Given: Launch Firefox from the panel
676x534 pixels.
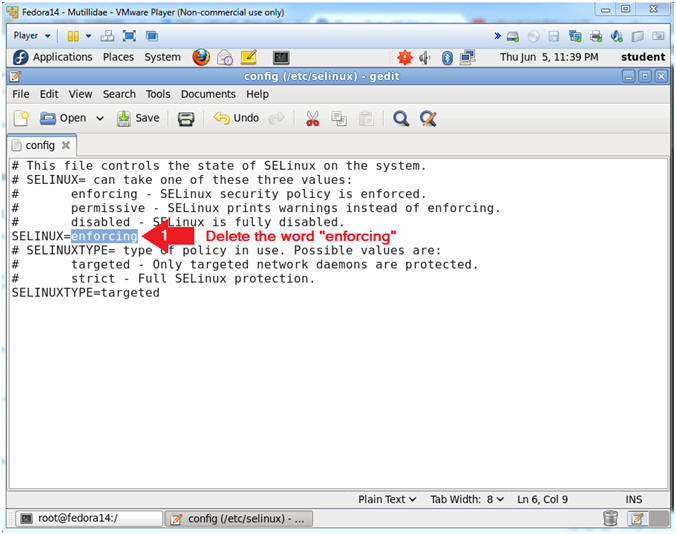Looking at the screenshot, I should coord(201,57).
